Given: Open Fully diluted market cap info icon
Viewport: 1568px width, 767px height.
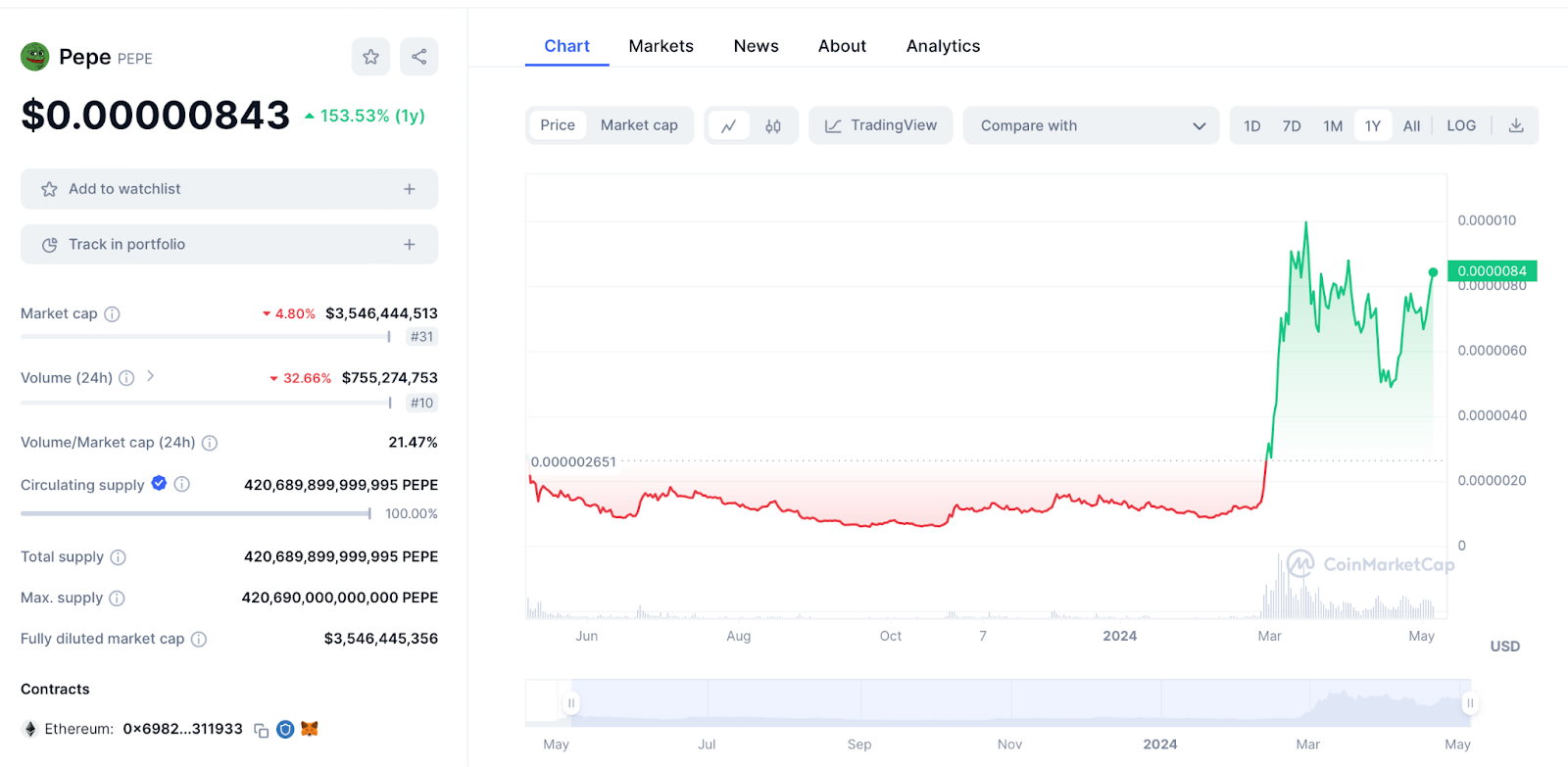Looking at the screenshot, I should [199, 640].
